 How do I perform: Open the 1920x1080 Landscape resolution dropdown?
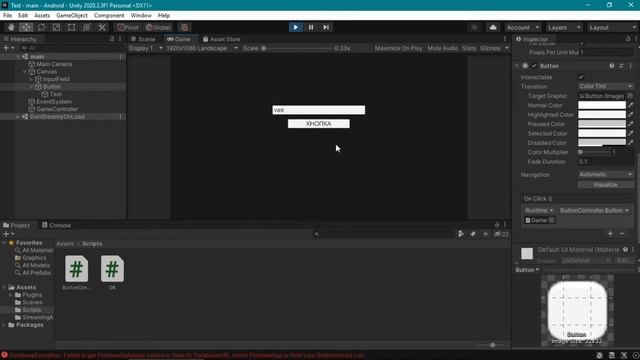[202, 48]
